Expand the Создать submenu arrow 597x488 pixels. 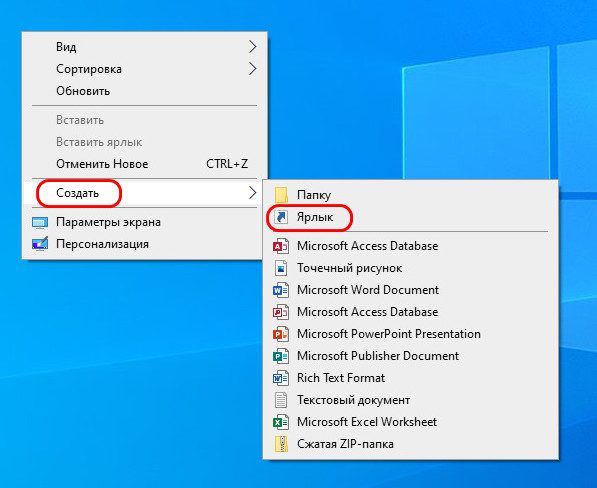click(252, 193)
